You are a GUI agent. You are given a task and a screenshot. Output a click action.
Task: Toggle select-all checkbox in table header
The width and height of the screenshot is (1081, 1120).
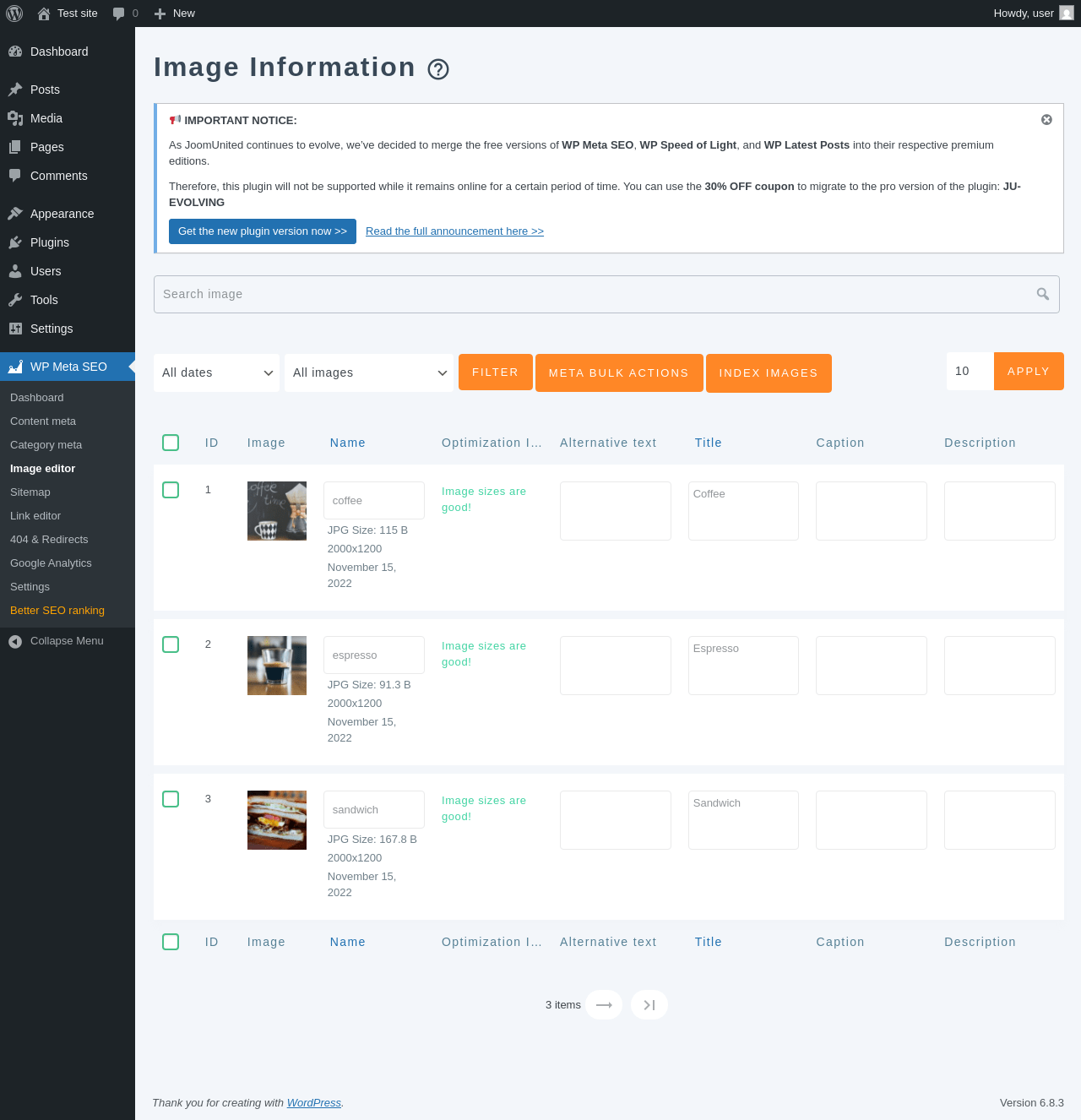point(171,443)
